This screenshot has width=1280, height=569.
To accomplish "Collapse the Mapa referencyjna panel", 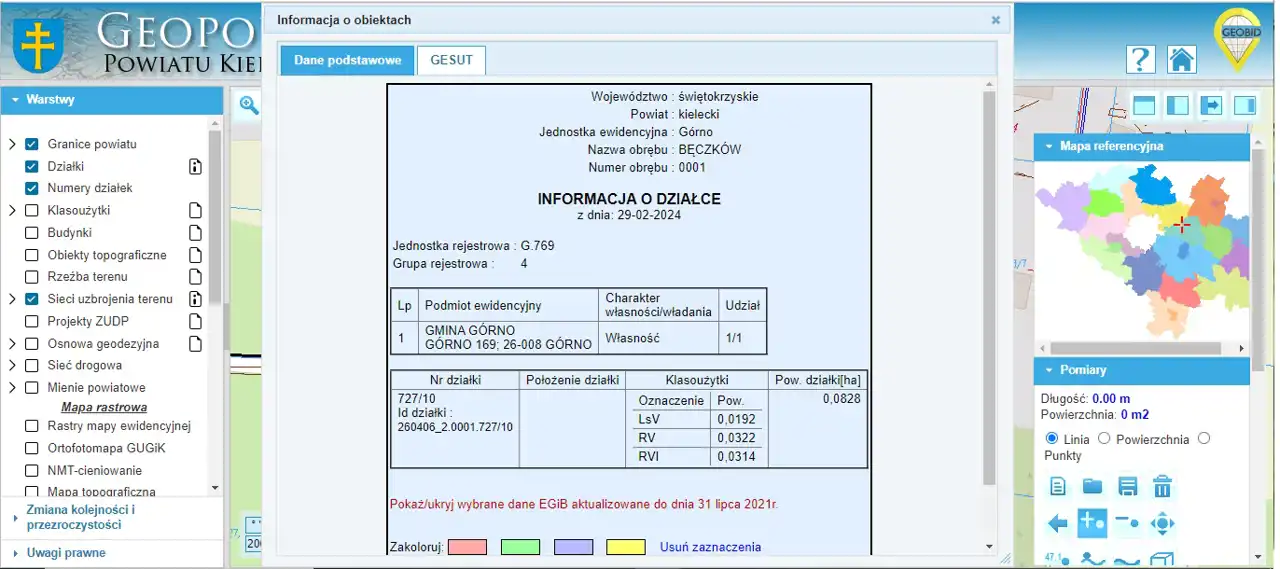I will (x=1048, y=146).
